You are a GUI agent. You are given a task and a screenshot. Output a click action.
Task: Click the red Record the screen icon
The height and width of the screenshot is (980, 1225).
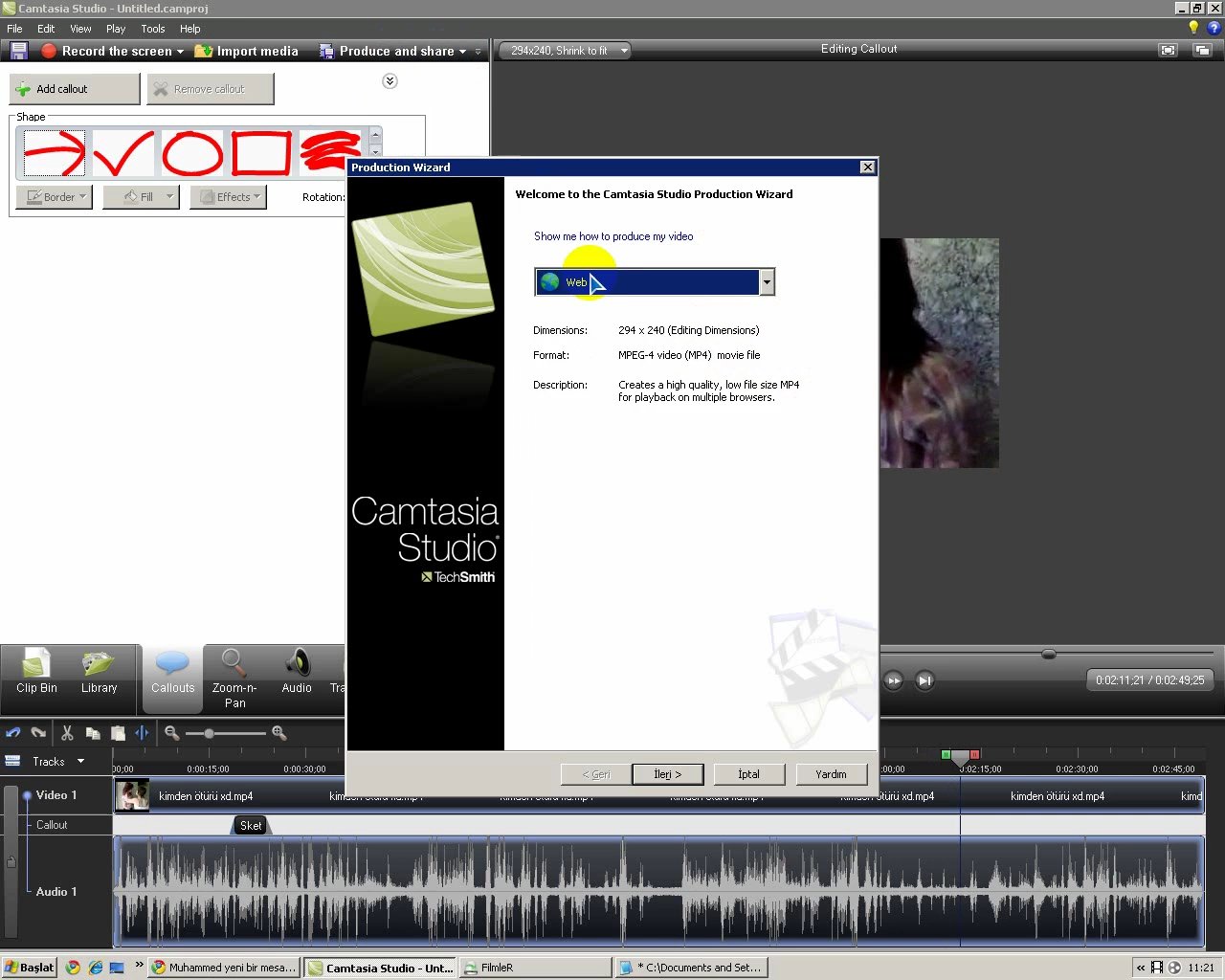[49, 51]
